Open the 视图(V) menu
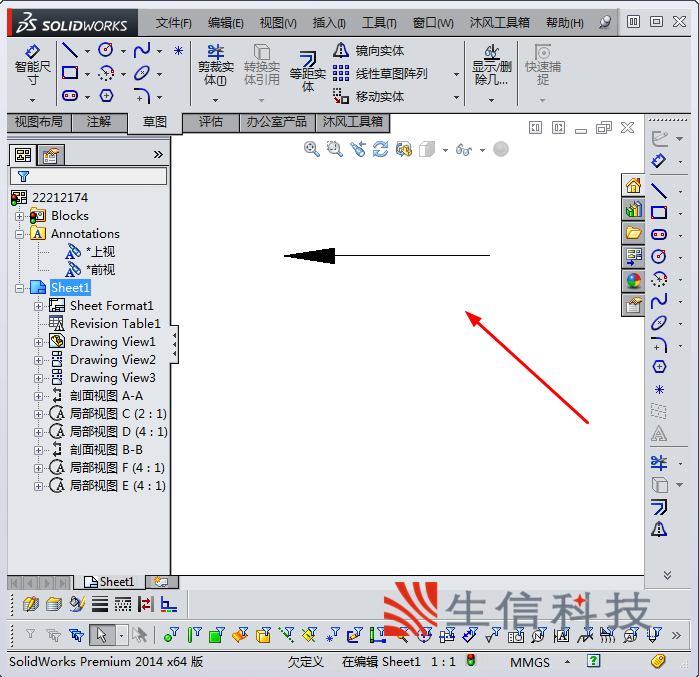Screen dimensions: 699x677 coord(278,22)
